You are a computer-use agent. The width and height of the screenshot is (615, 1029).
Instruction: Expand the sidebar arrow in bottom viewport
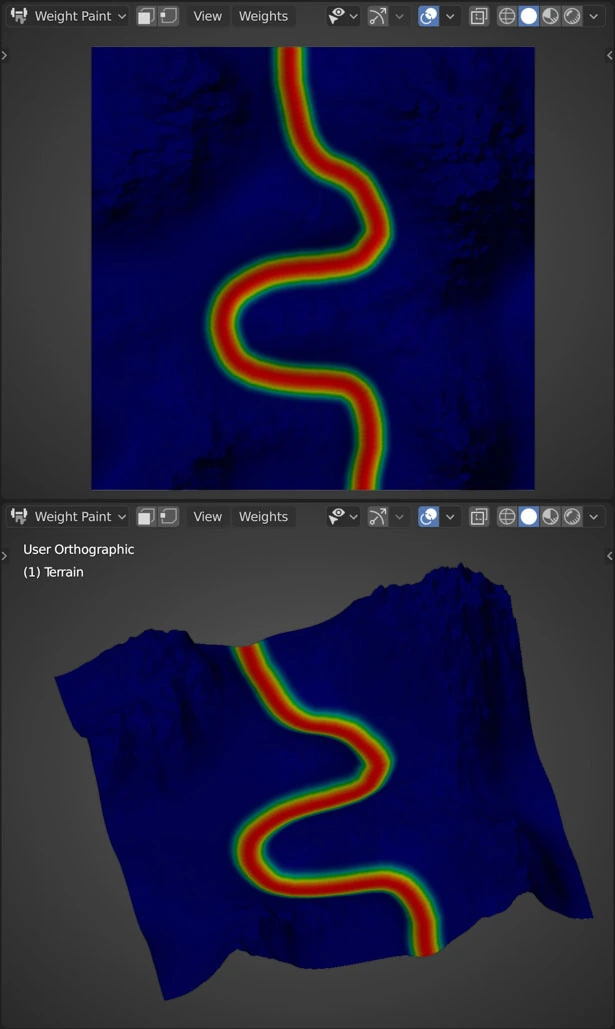click(x=609, y=556)
